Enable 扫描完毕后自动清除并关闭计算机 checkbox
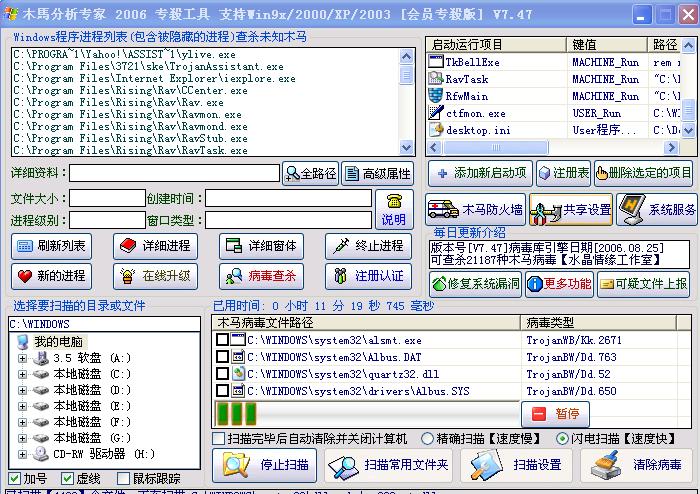 [219, 439]
